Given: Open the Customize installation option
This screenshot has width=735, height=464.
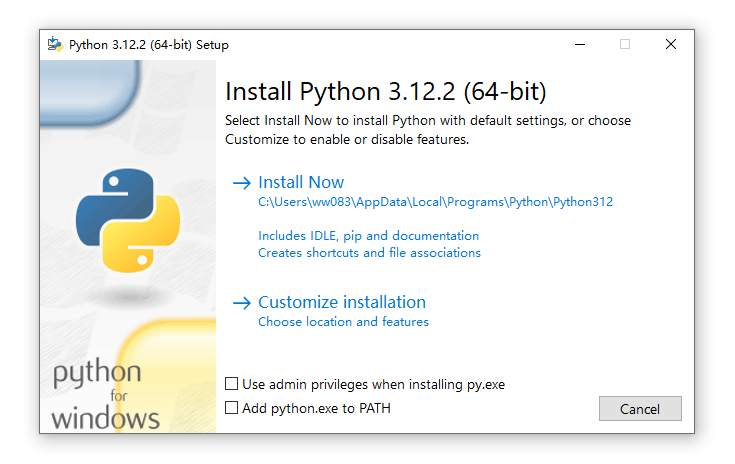Looking at the screenshot, I should click(x=342, y=302).
